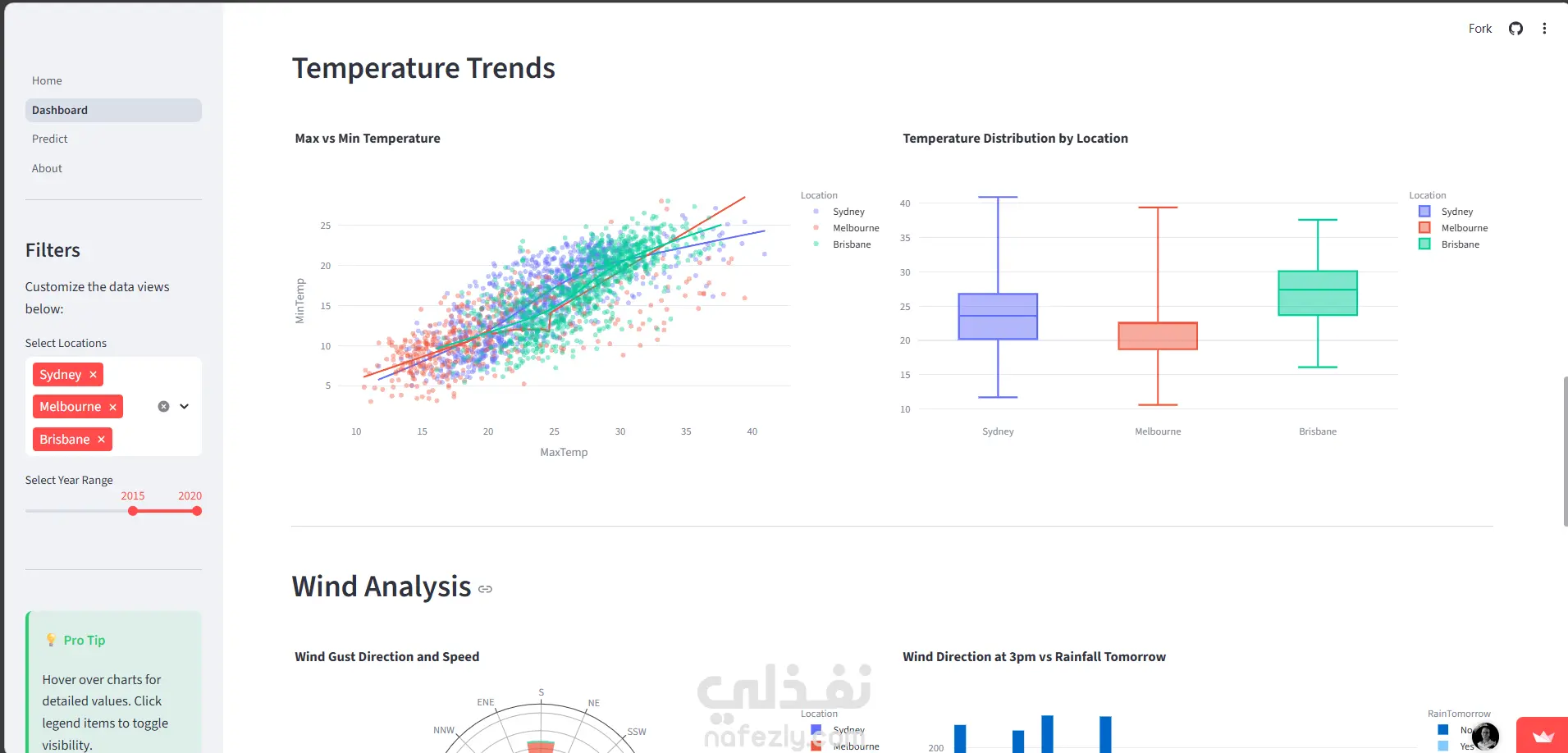1568x753 pixels.
Task: Remove Sydney tag from locations
Action: [x=94, y=375]
